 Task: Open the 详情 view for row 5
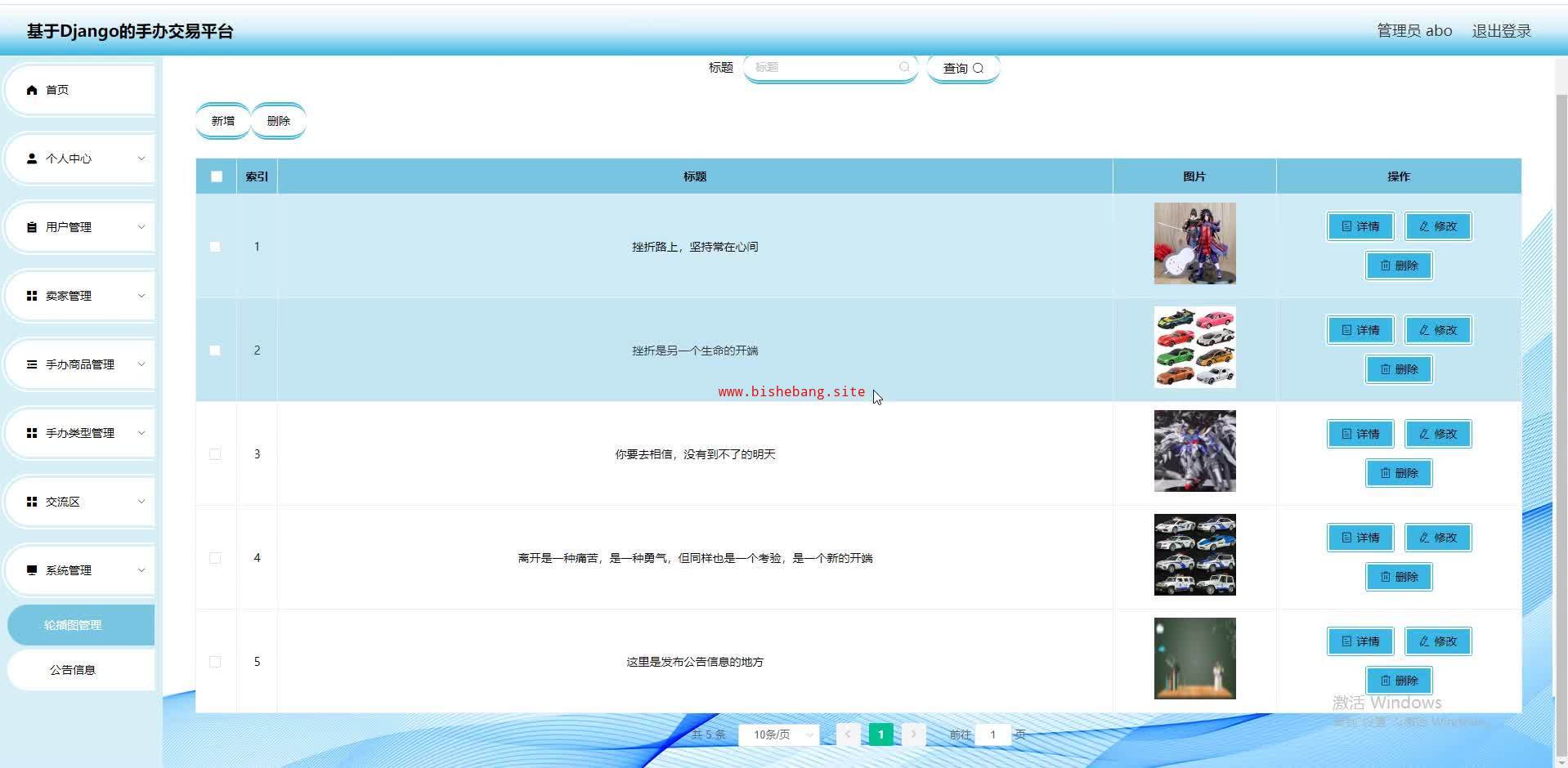tap(1360, 641)
